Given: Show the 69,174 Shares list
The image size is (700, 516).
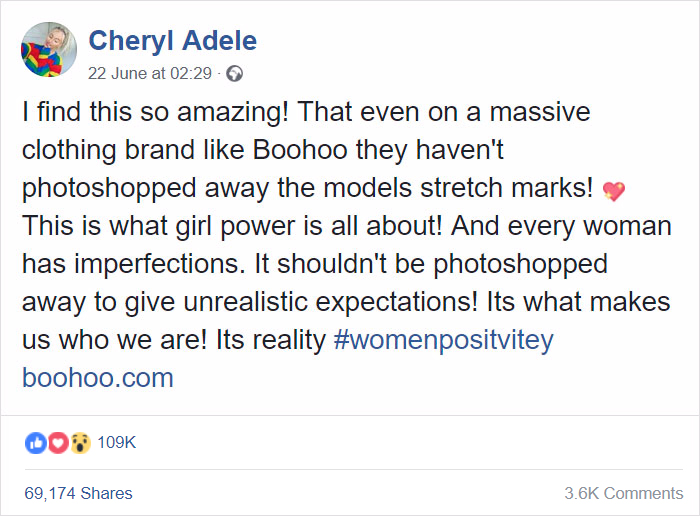Looking at the screenshot, I should pos(78,493).
